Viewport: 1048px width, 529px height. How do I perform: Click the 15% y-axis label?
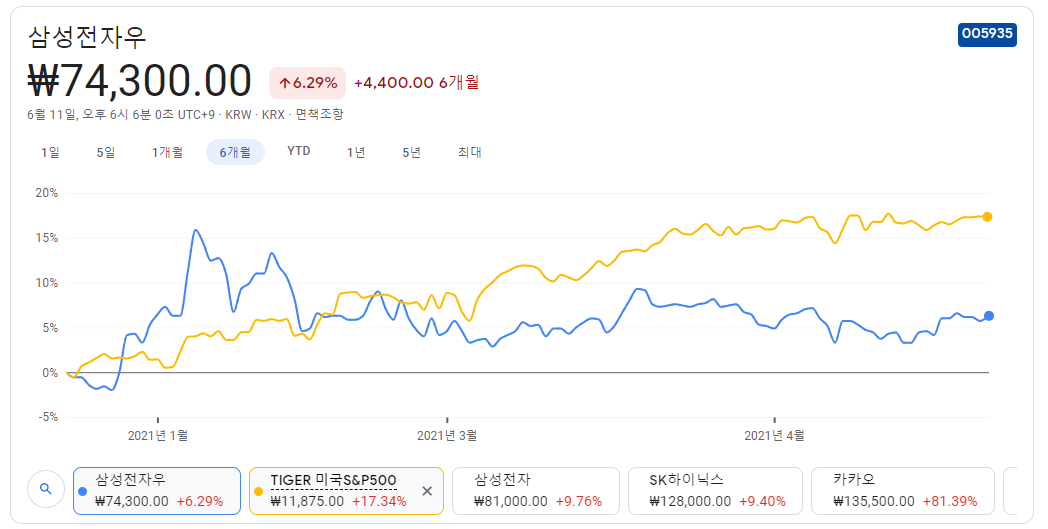tap(47, 238)
